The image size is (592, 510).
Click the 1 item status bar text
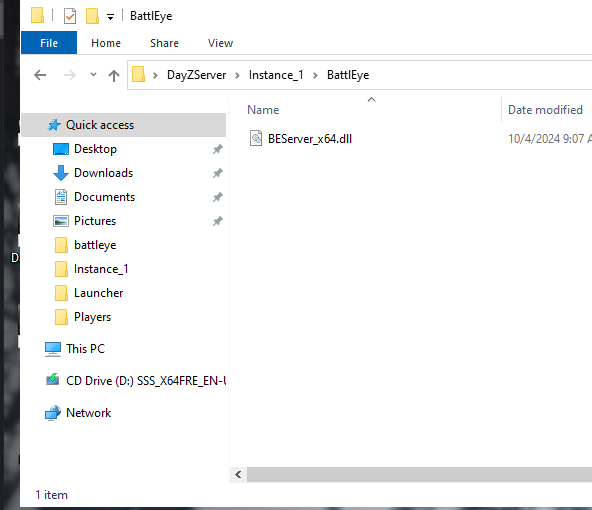[x=52, y=495]
